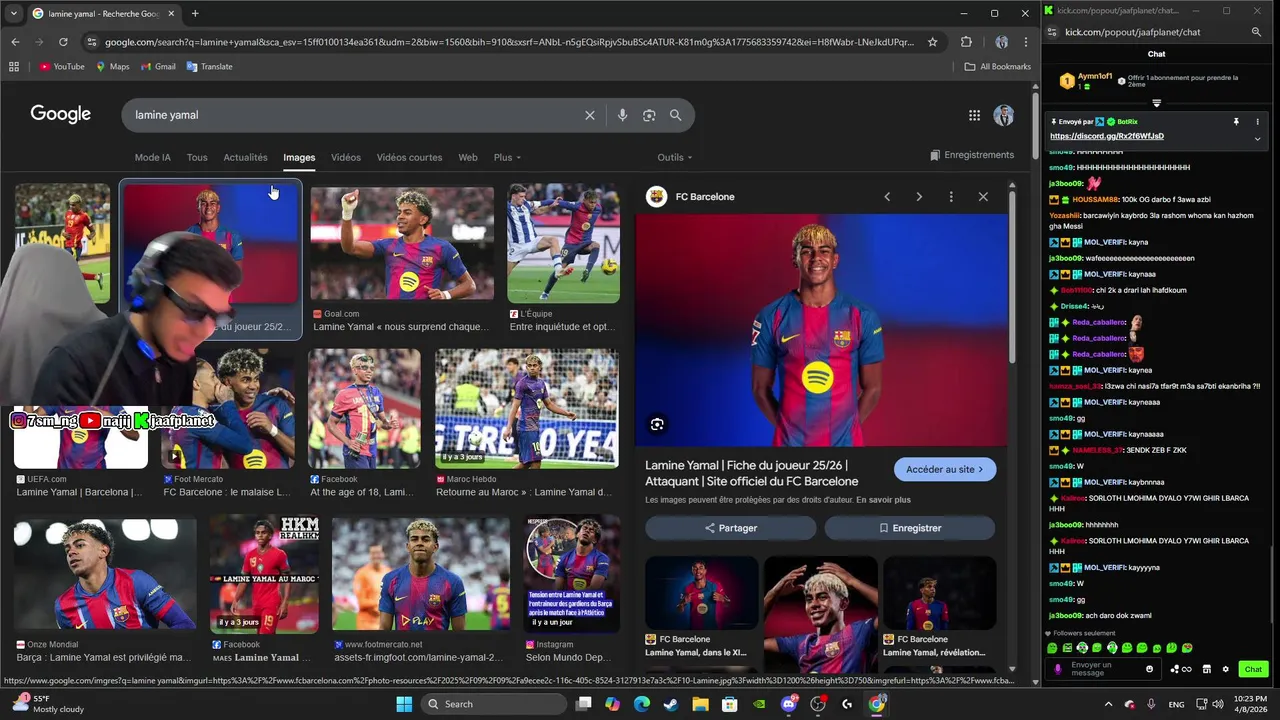This screenshot has height=720, width=1280.
Task: Open Chrome extensions puzzle icon
Action: click(x=966, y=42)
